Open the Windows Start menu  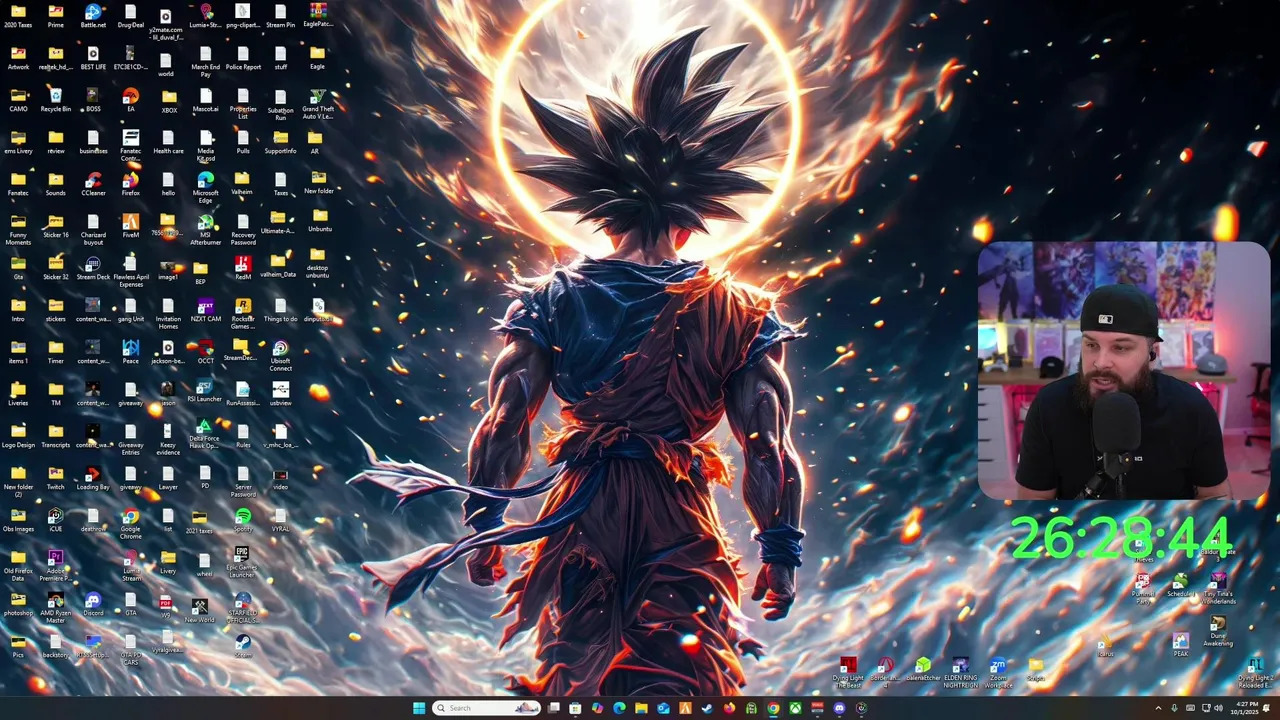click(x=419, y=708)
